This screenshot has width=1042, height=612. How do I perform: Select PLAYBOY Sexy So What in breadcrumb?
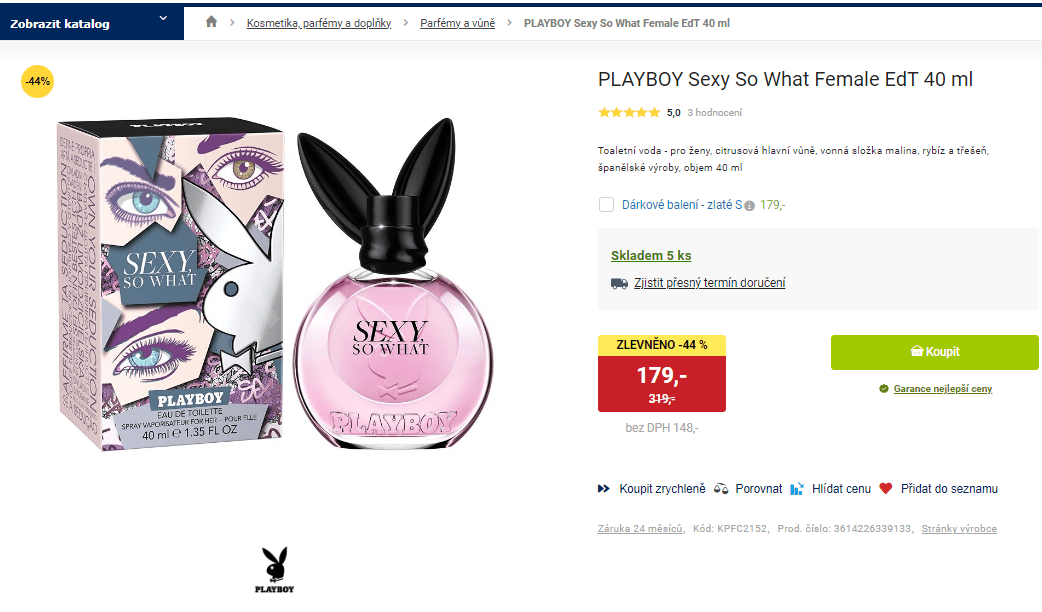coord(627,21)
